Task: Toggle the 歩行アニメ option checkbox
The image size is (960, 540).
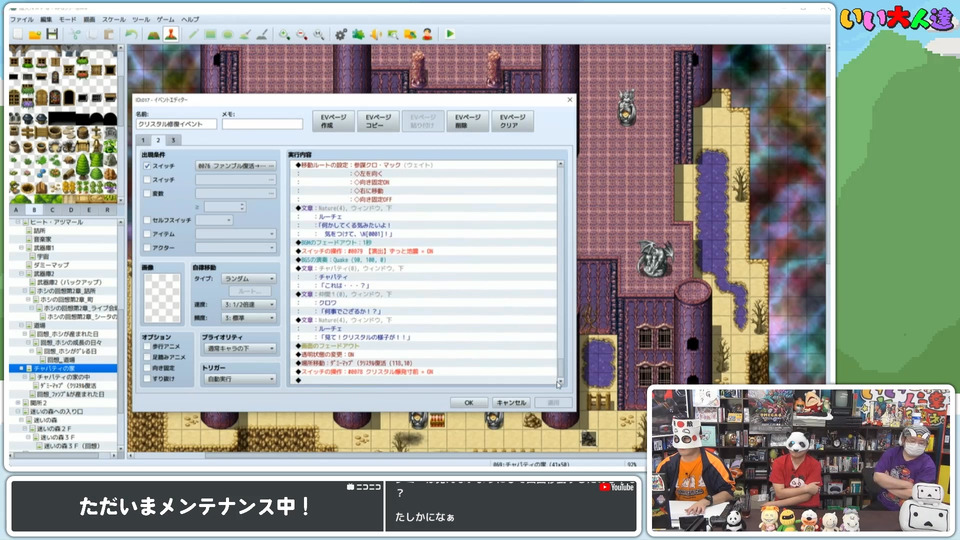Action: click(x=147, y=347)
